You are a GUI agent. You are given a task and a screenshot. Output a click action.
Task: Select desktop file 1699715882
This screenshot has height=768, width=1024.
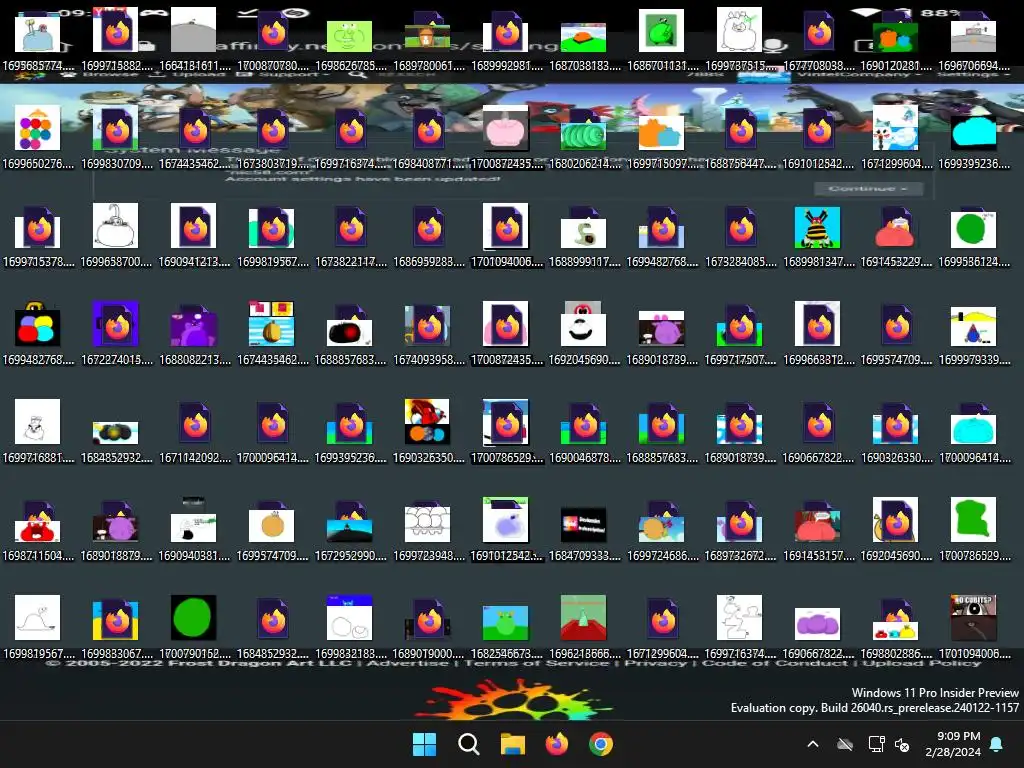point(116,40)
